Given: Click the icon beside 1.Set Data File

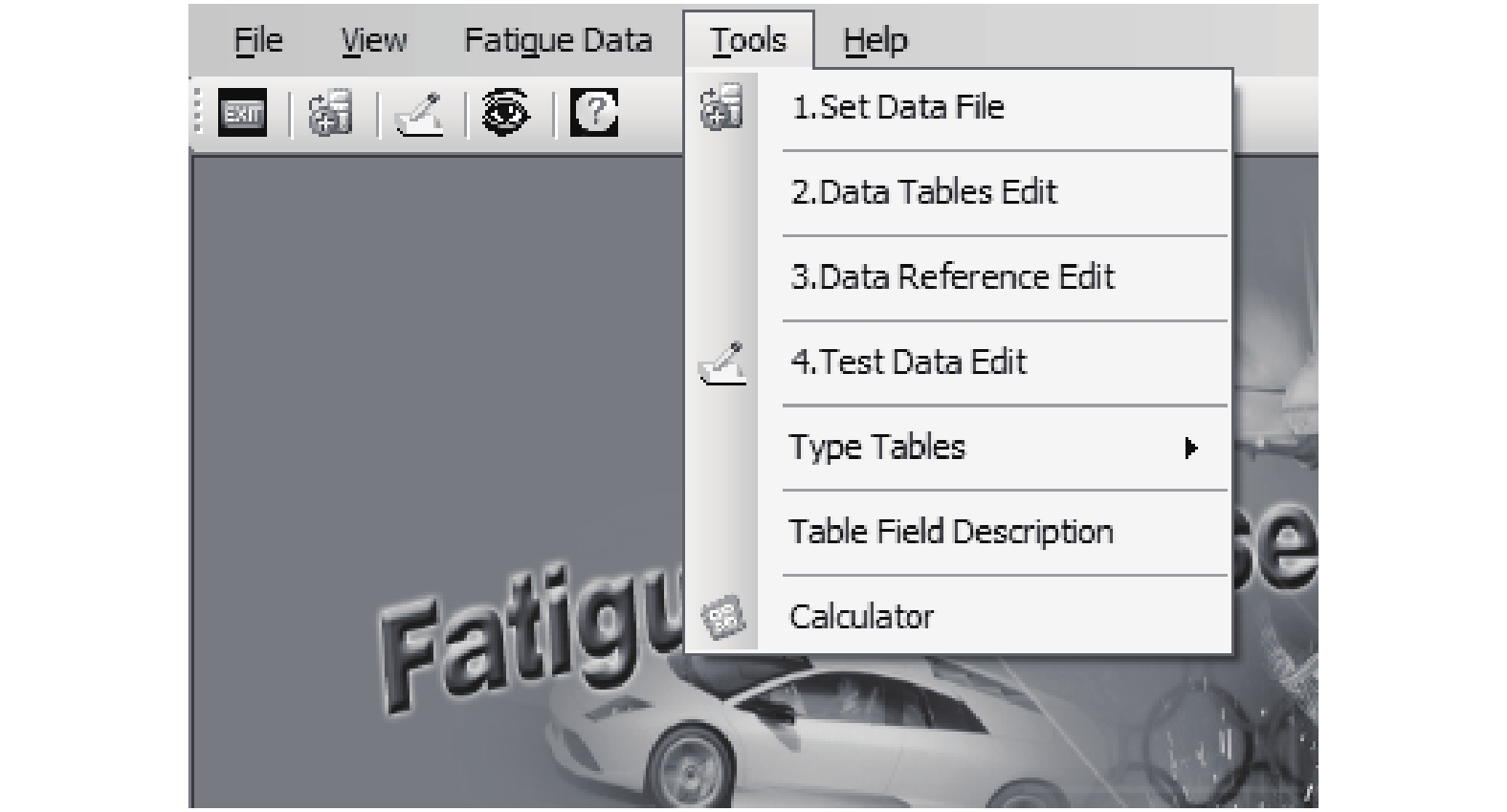Looking at the screenshot, I should point(721,106).
